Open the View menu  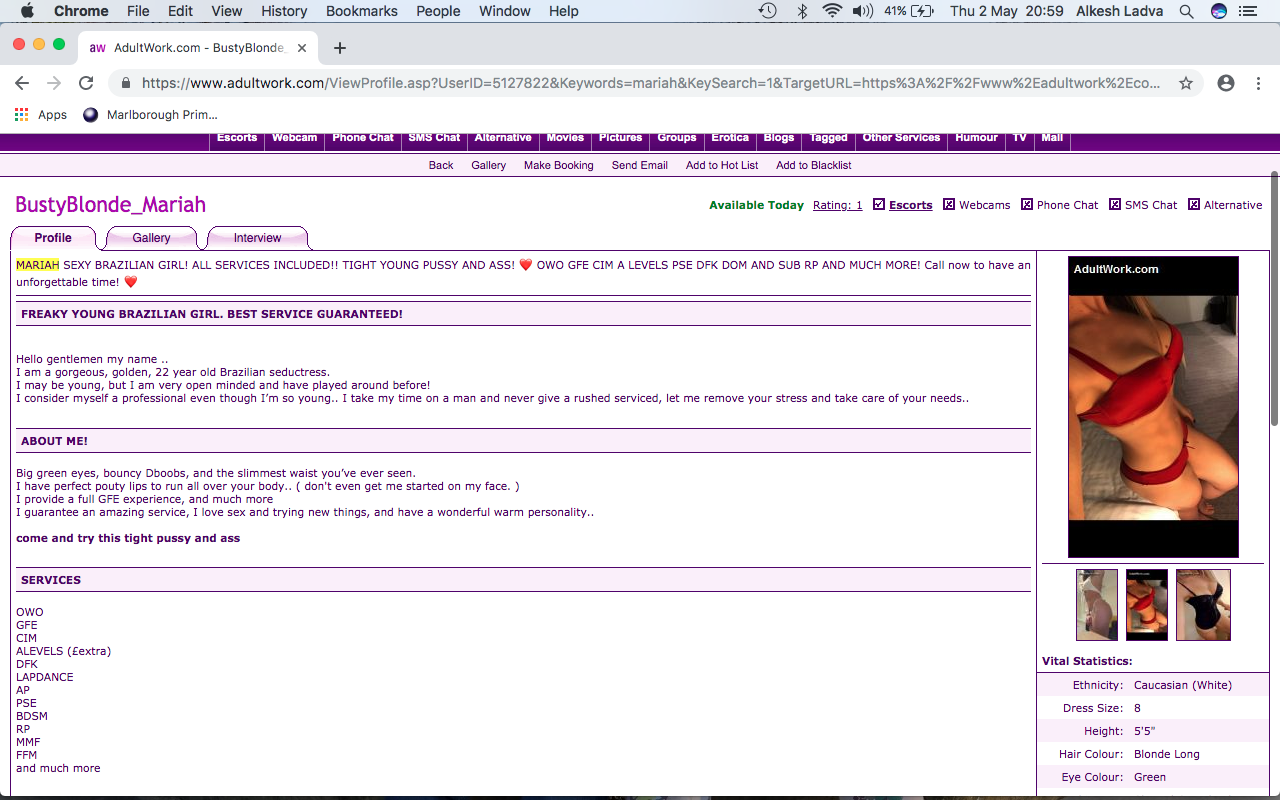pyautogui.click(x=227, y=11)
